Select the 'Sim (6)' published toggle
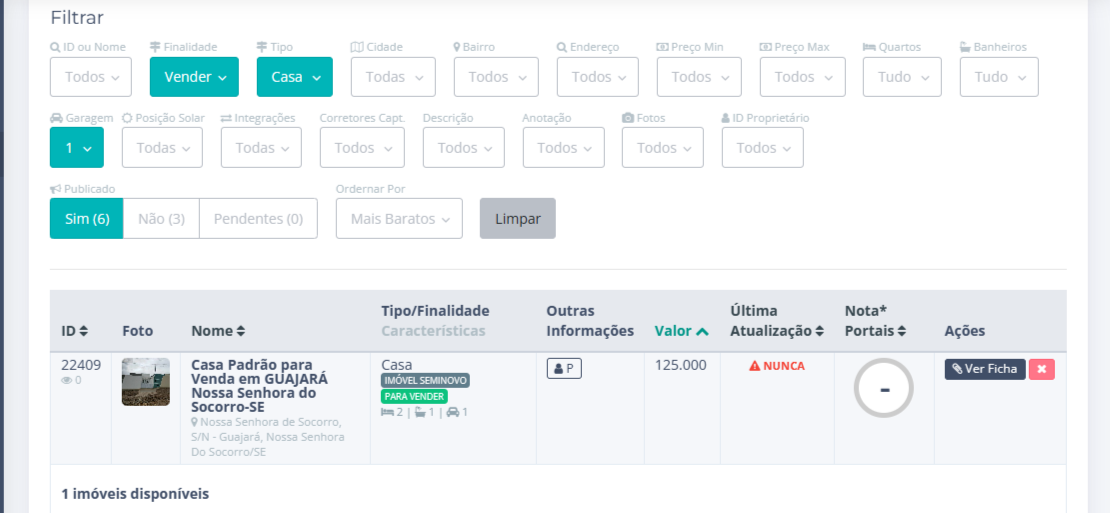This screenshot has height=513, width=1110. (x=87, y=219)
